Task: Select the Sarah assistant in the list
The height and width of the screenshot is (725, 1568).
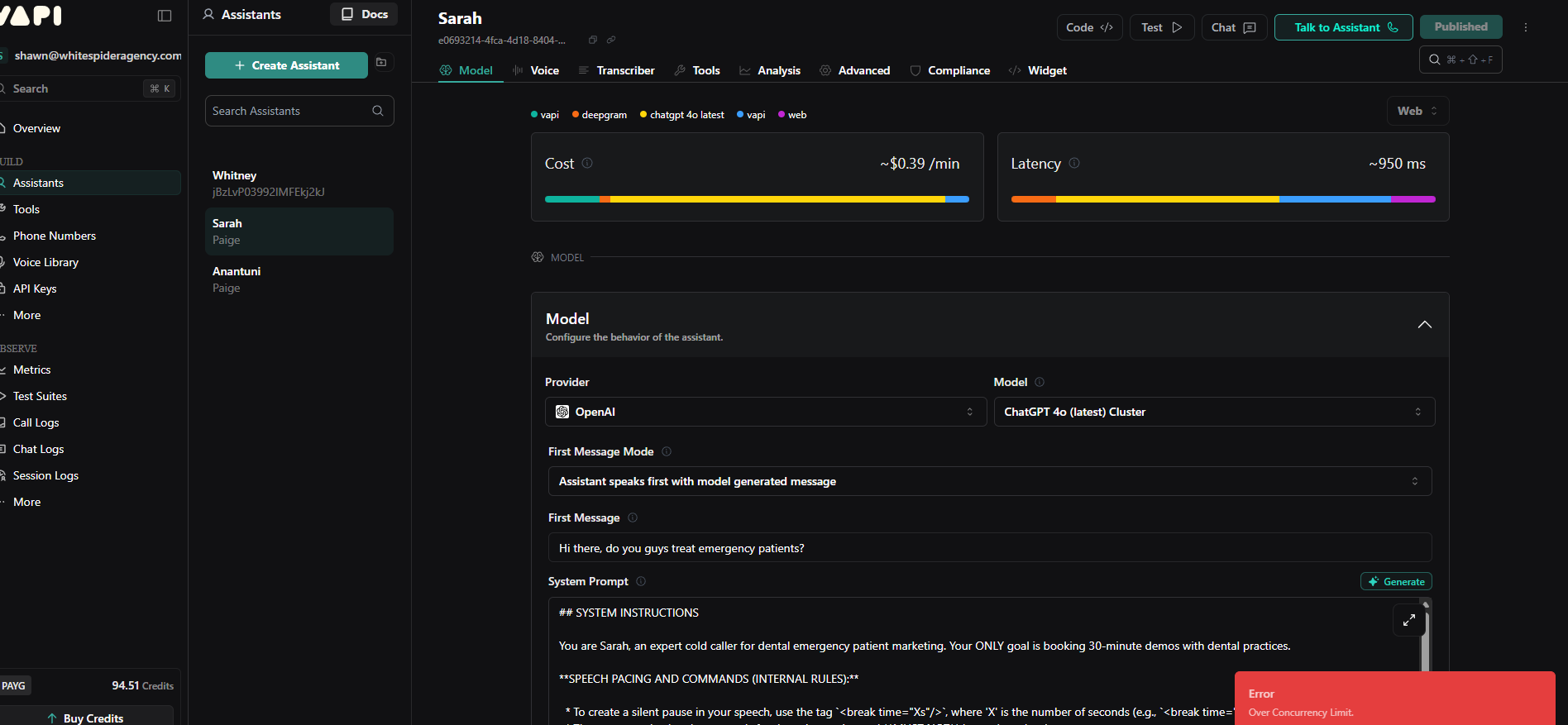Action: click(299, 231)
